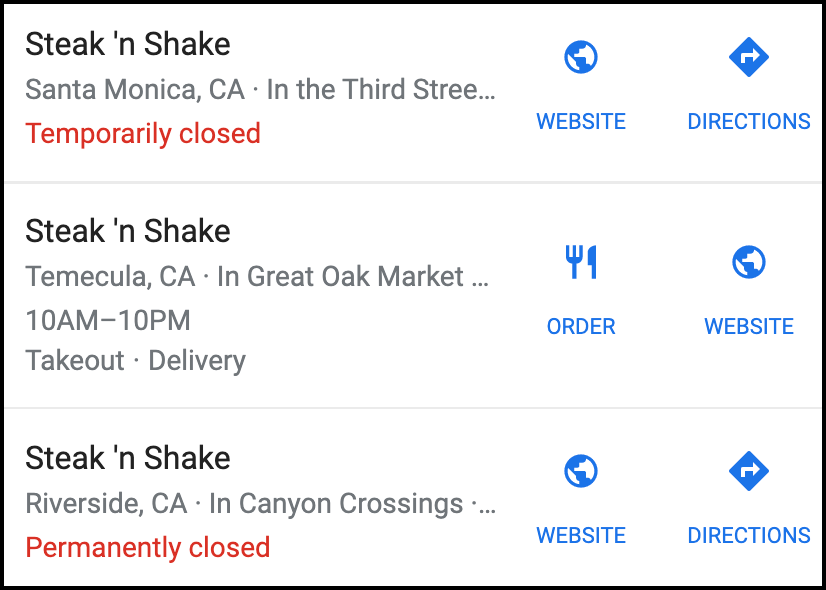Select ORDER for the Temecula Steak 'n Shake
This screenshot has width=826, height=590.
pyautogui.click(x=581, y=326)
